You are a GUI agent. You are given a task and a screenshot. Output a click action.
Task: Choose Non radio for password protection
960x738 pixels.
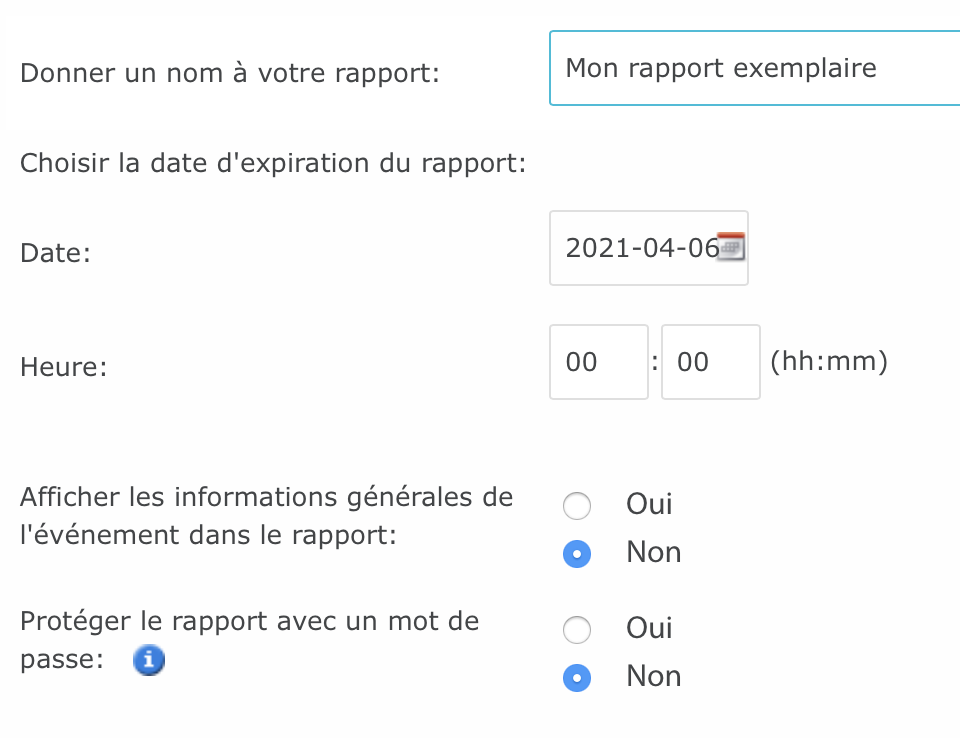(x=577, y=678)
